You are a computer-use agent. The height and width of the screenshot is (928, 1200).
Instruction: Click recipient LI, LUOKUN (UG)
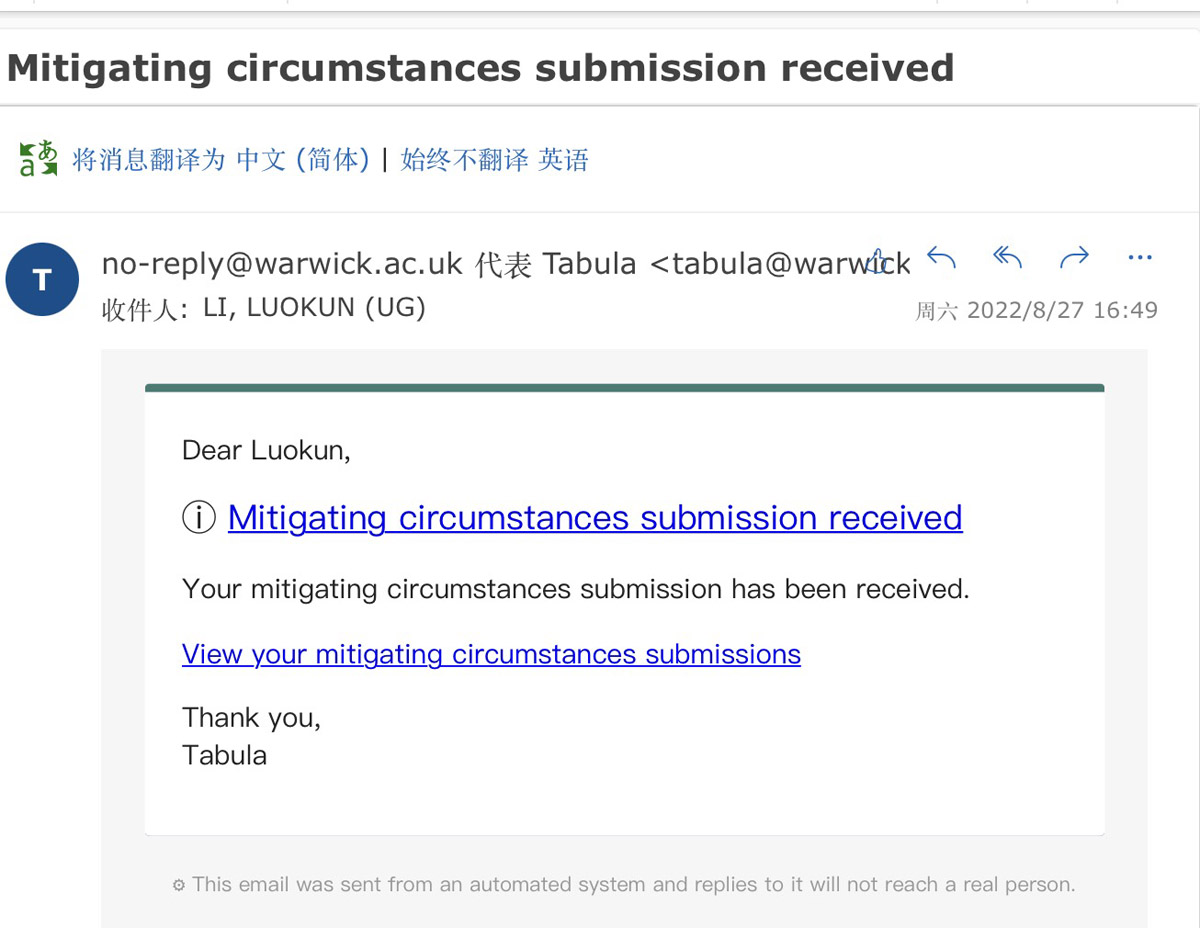[x=314, y=308]
